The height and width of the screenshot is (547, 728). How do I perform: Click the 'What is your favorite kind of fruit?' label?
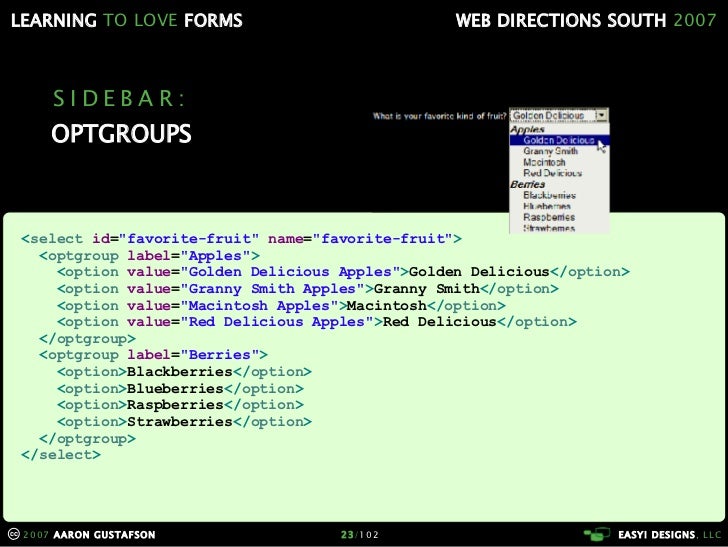point(439,116)
